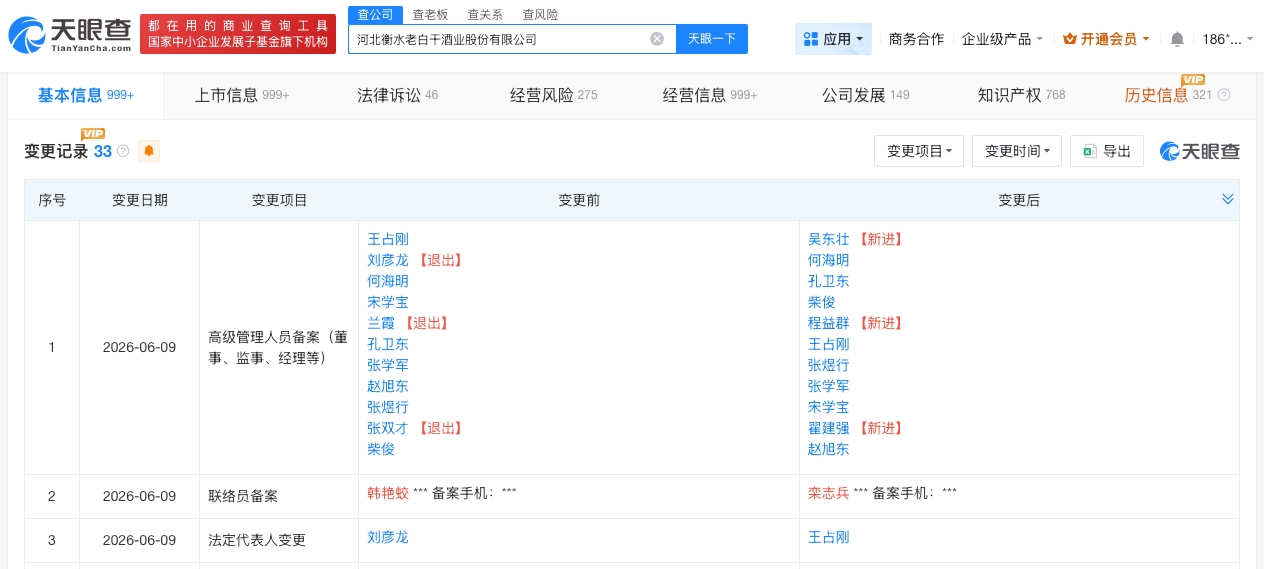The image size is (1264, 569).
Task: Switch to 经营信息 tab
Action: pos(710,95)
